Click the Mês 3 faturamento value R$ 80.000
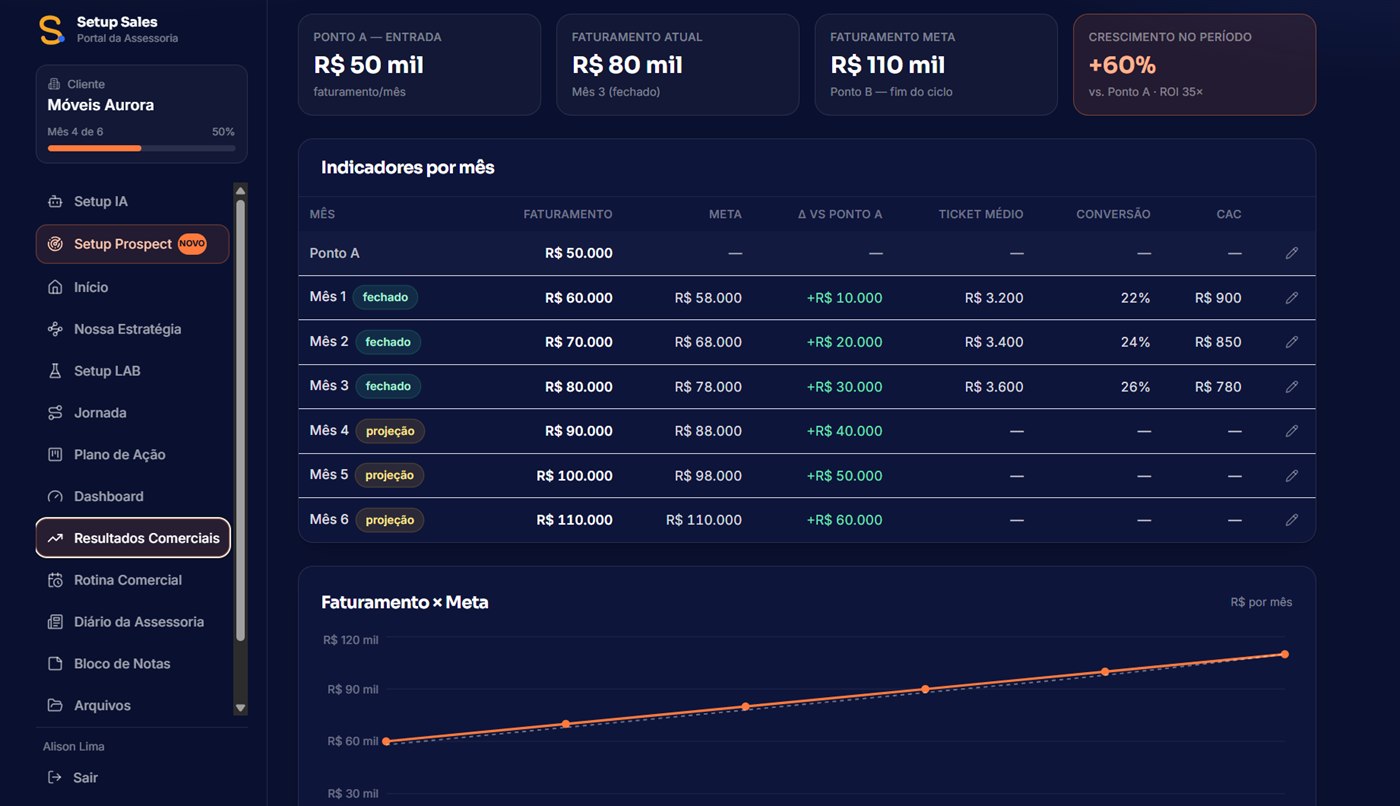 click(x=579, y=387)
